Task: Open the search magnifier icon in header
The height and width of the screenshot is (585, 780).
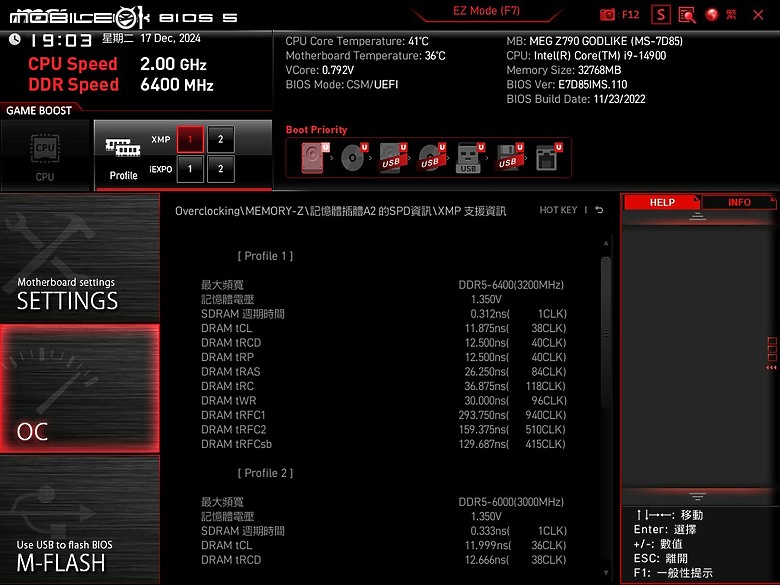Action: (686, 15)
